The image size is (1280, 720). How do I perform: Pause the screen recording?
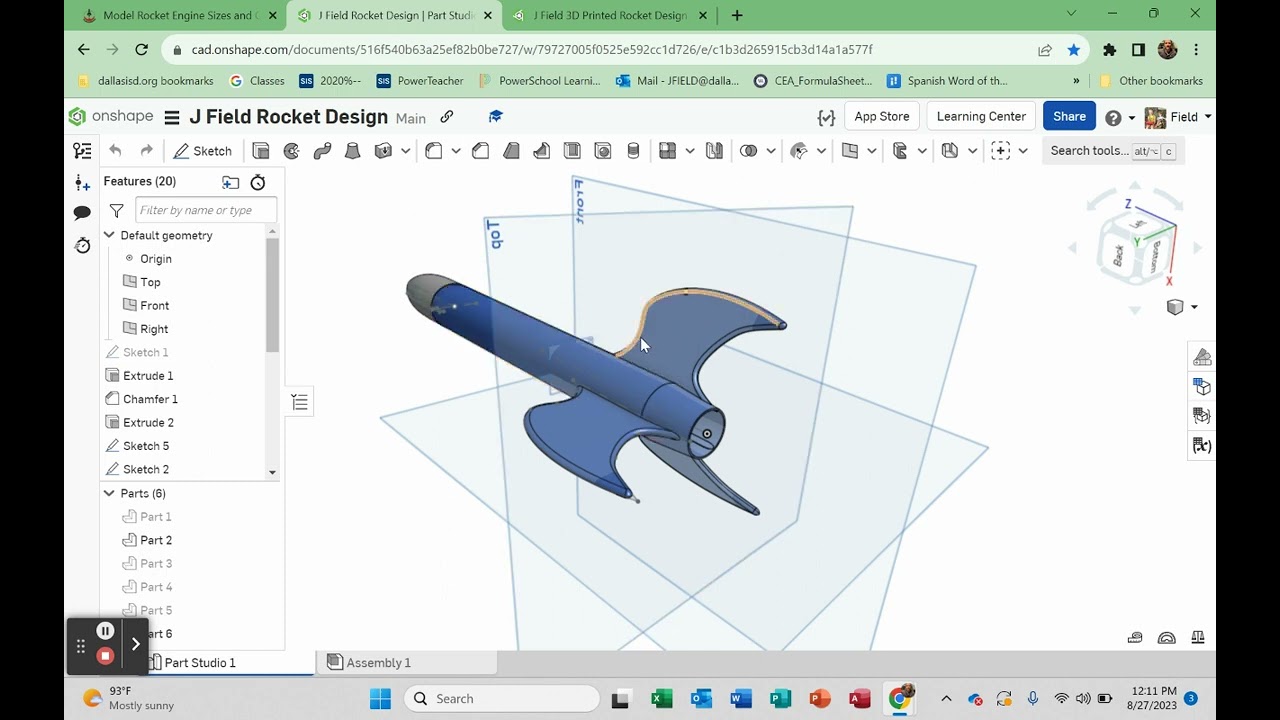point(105,631)
